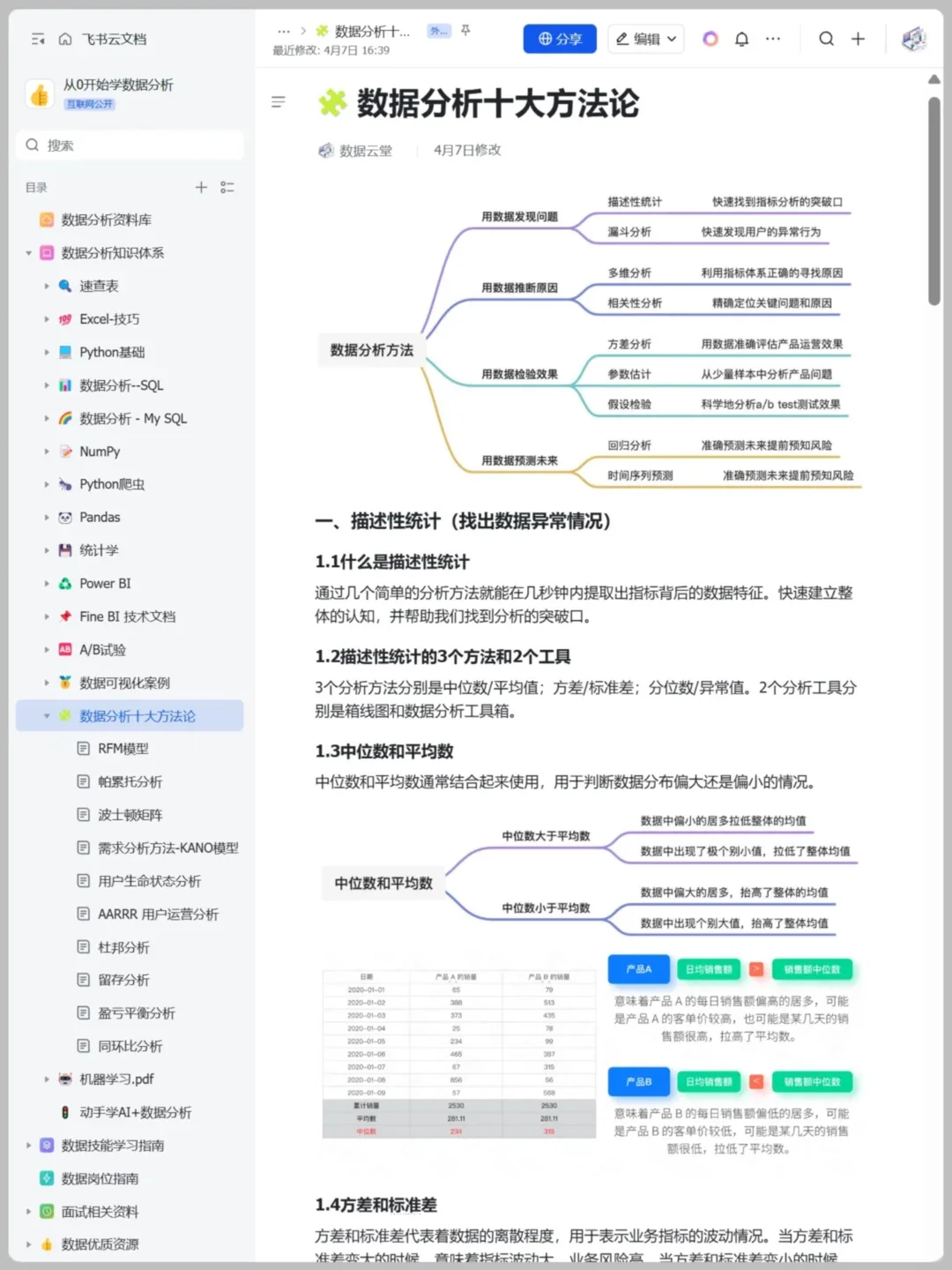Image resolution: width=952 pixels, height=1270 pixels.
Task: Expand the Pandas sidebar entry
Action: click(47, 517)
